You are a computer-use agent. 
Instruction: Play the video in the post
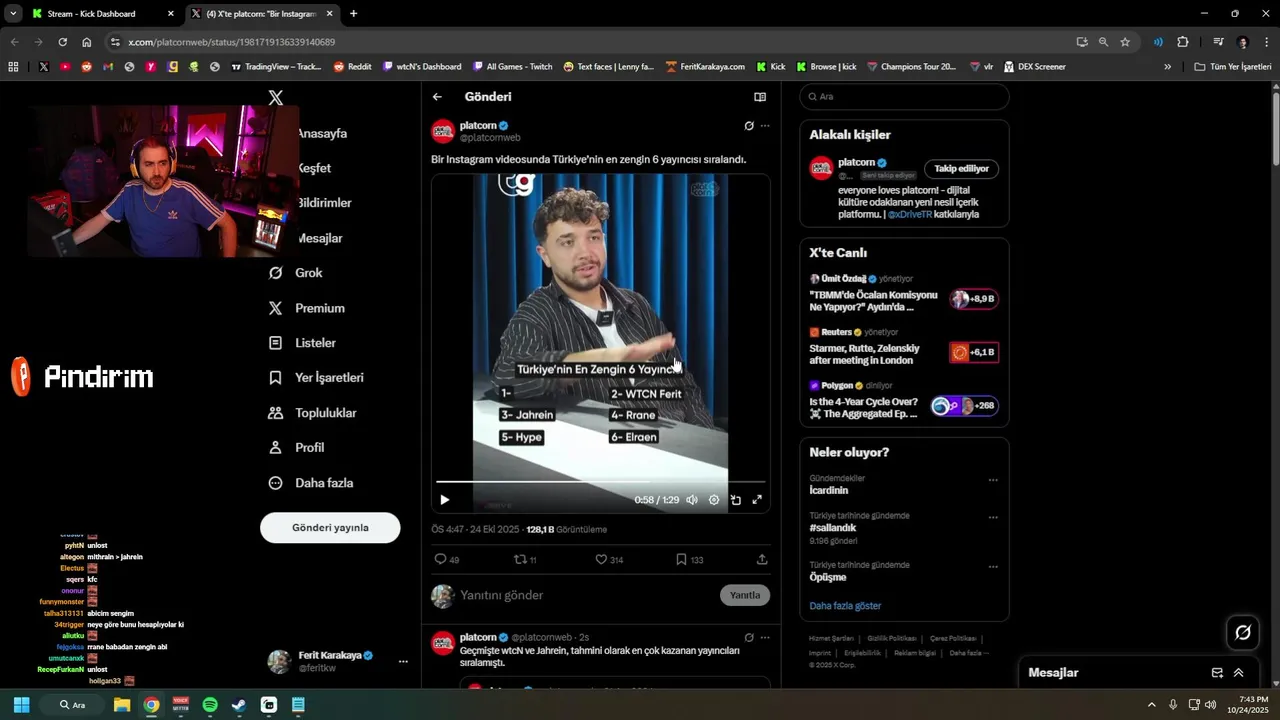point(445,500)
